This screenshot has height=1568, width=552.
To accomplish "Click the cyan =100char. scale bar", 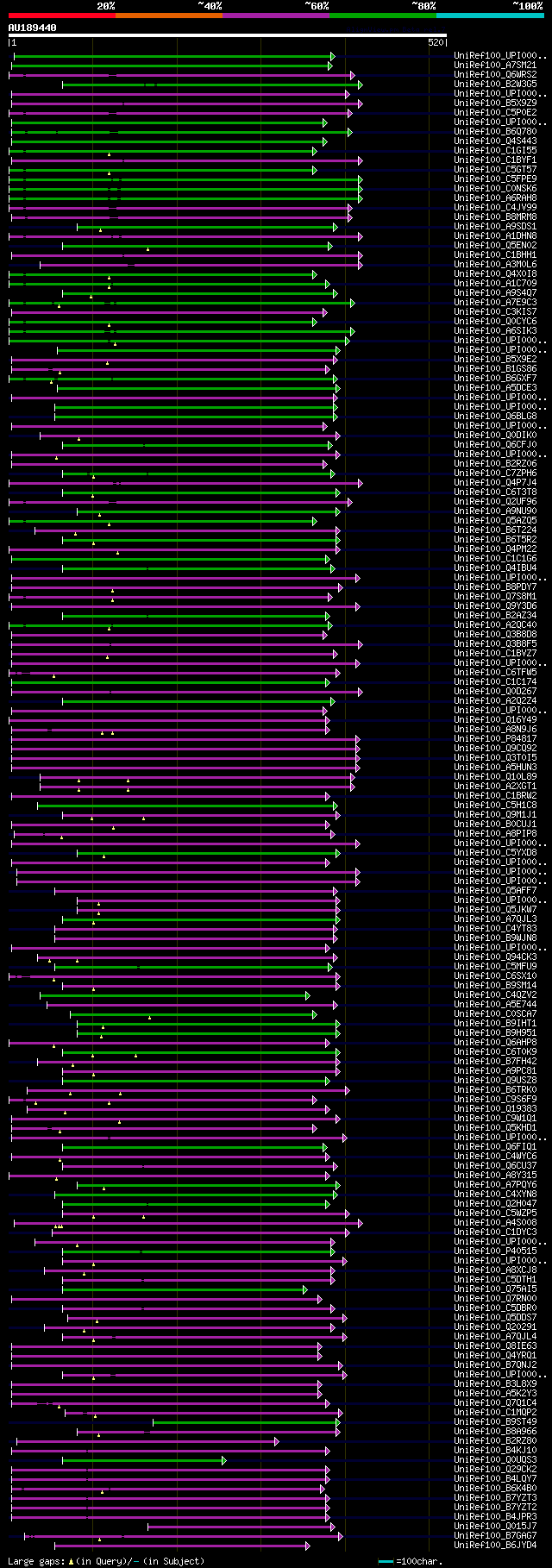I will (386, 1562).
